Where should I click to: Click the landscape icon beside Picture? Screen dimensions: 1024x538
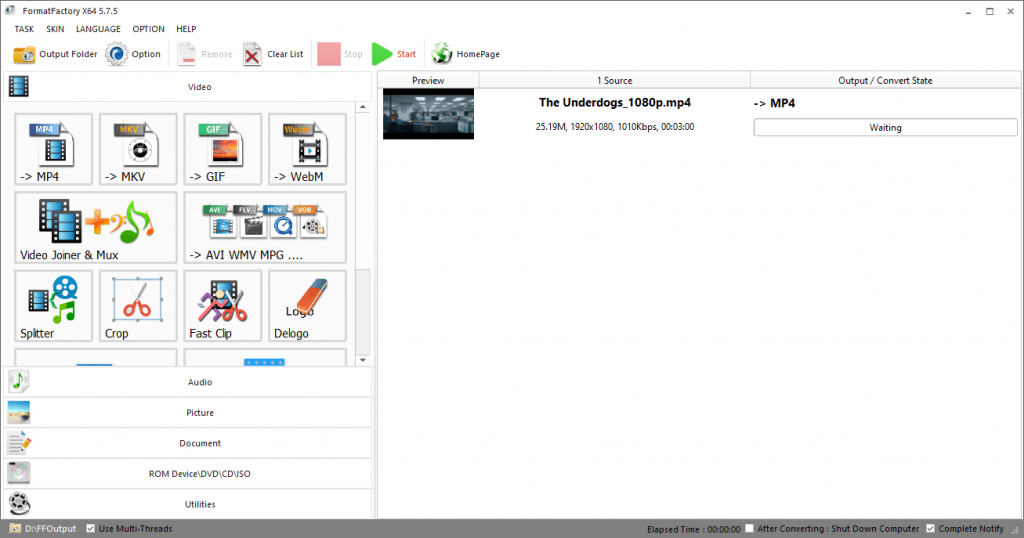19,412
